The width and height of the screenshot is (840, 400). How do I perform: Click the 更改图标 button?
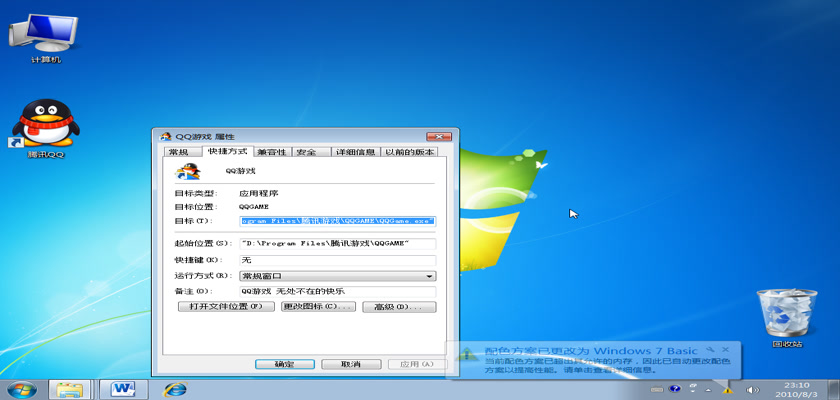pos(318,306)
